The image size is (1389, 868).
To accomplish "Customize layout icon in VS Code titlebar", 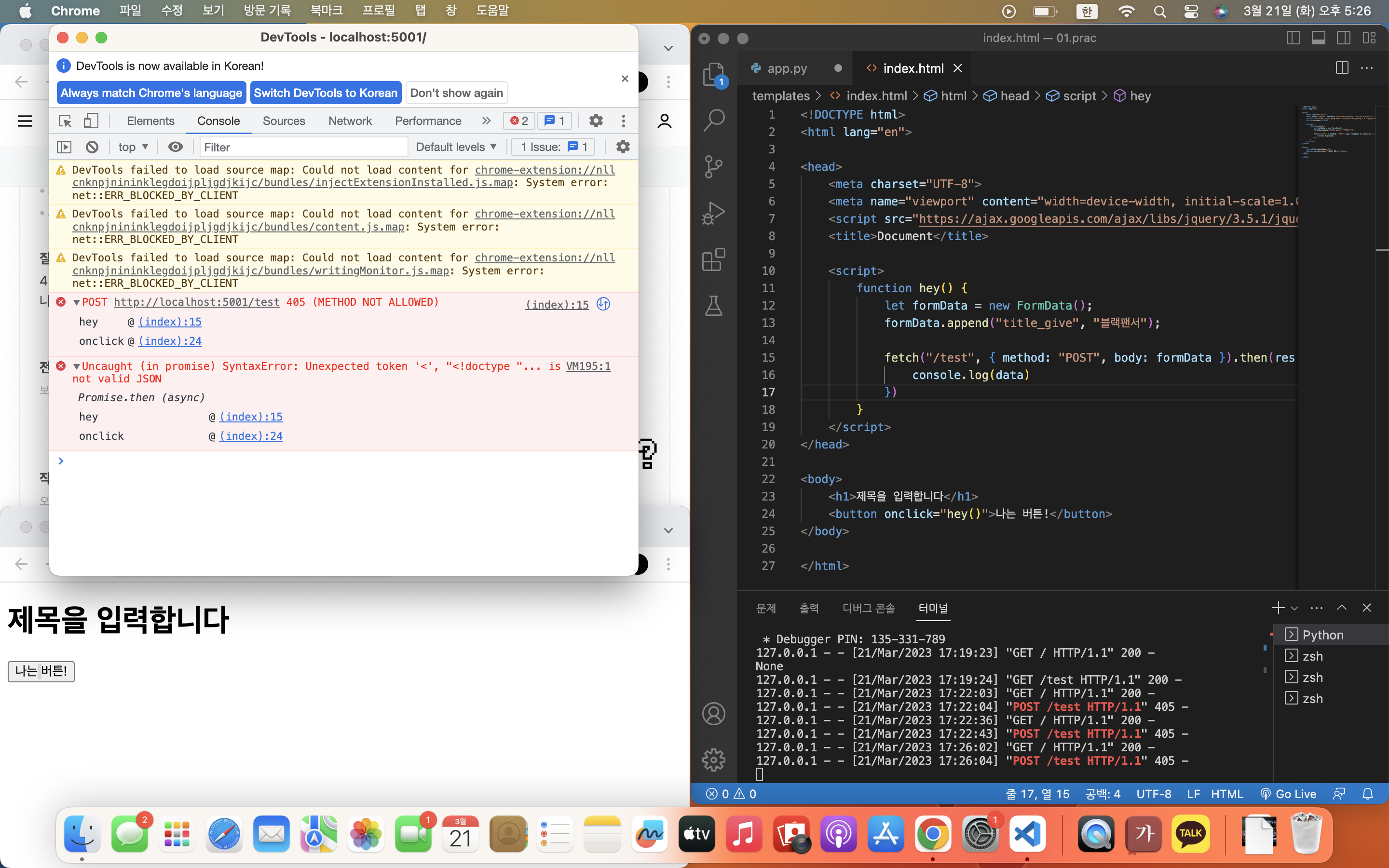I will pos(1369,38).
